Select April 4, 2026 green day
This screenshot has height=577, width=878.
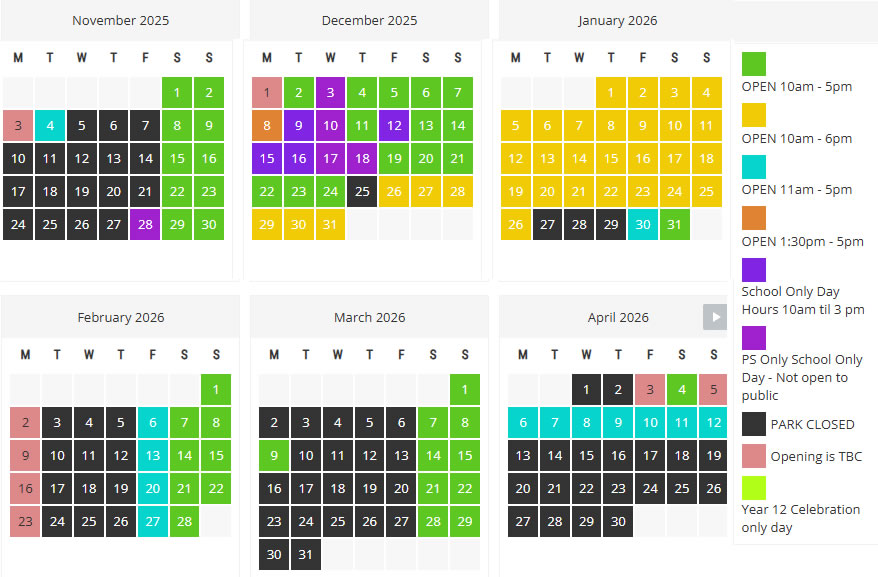[x=682, y=390]
